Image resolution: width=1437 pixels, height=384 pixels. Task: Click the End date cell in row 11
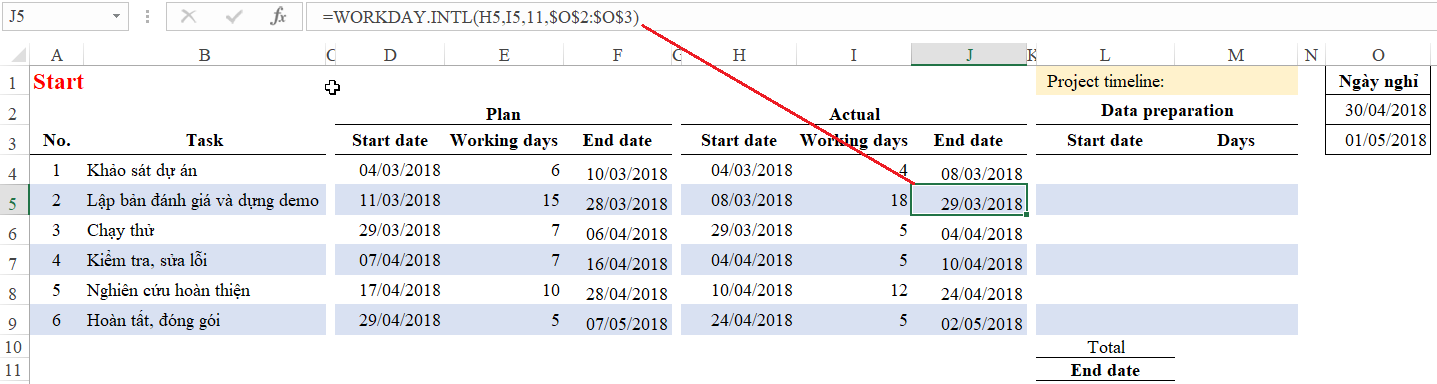[x=1105, y=370]
